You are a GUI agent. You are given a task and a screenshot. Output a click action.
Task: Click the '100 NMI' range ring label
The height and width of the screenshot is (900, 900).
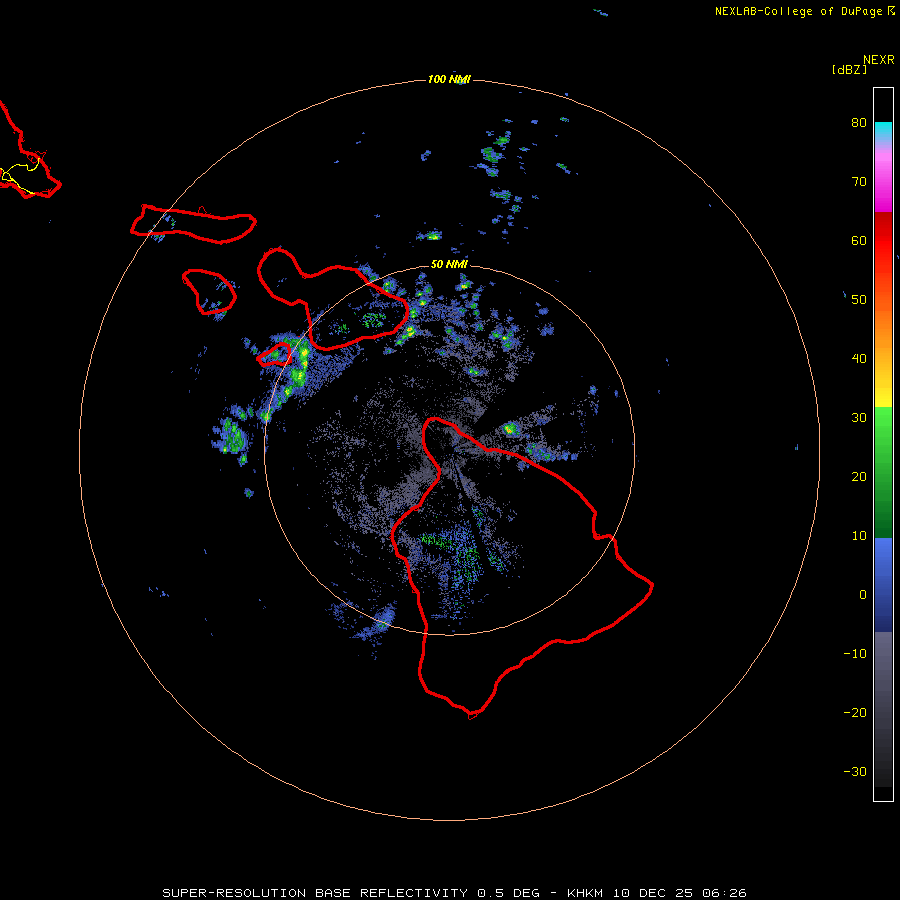[x=449, y=79]
